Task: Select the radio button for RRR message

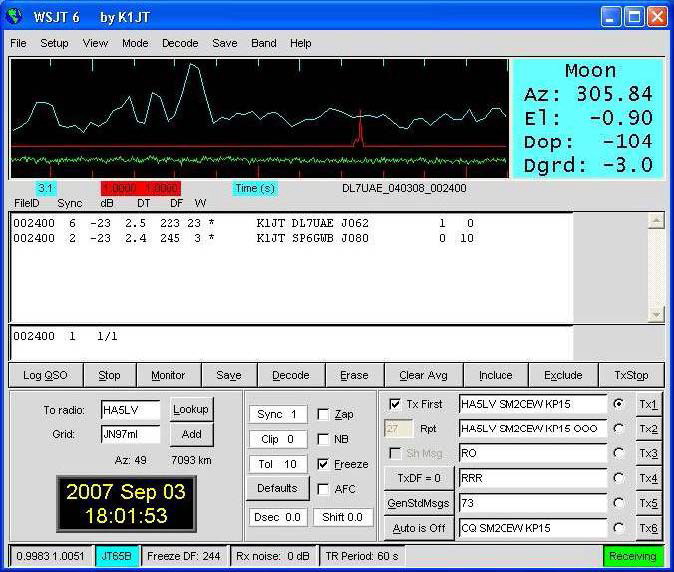Action: [619, 478]
